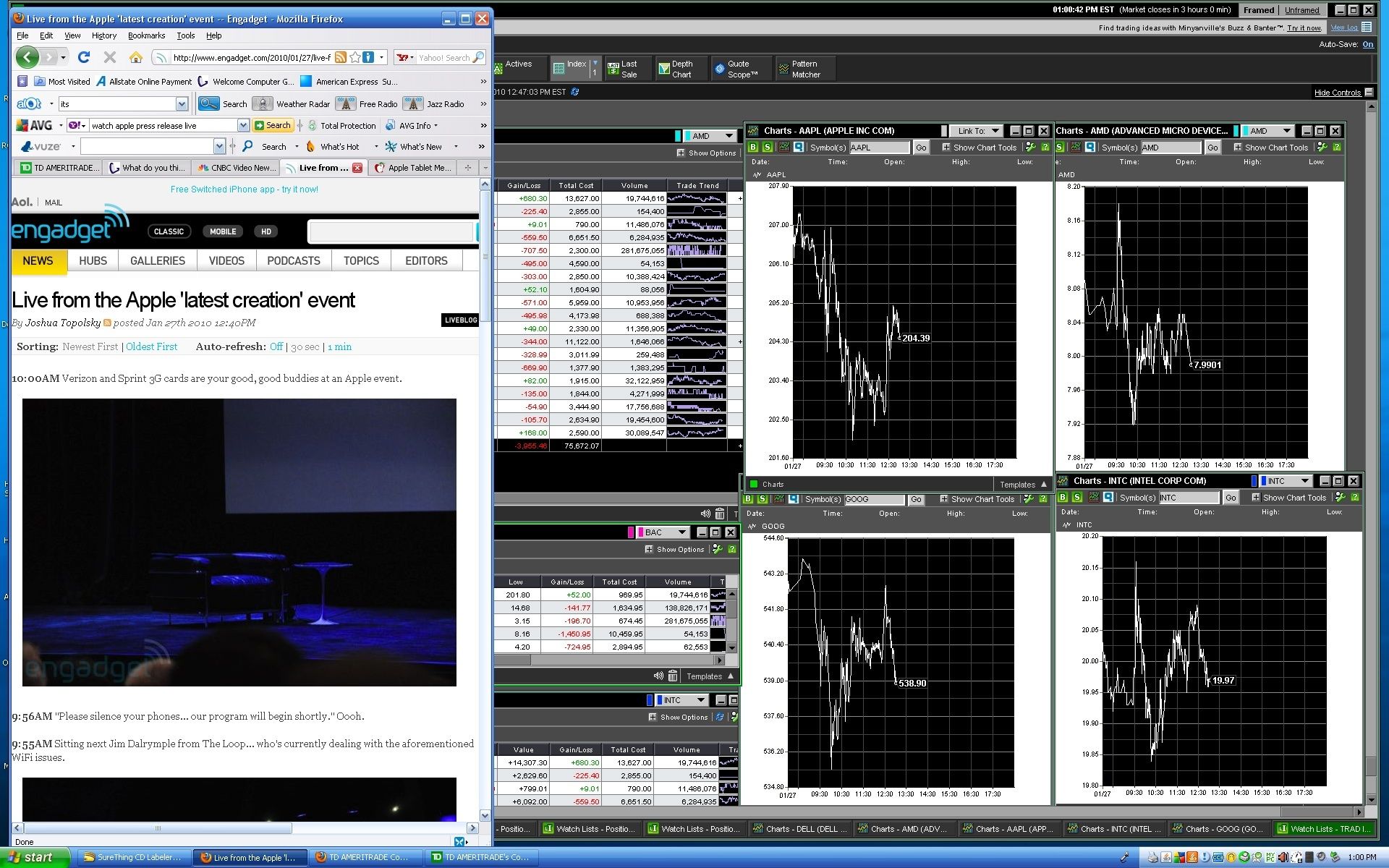Open Vuze What's Hot flame icon
The width and height of the screenshot is (1389, 868).
(310, 146)
